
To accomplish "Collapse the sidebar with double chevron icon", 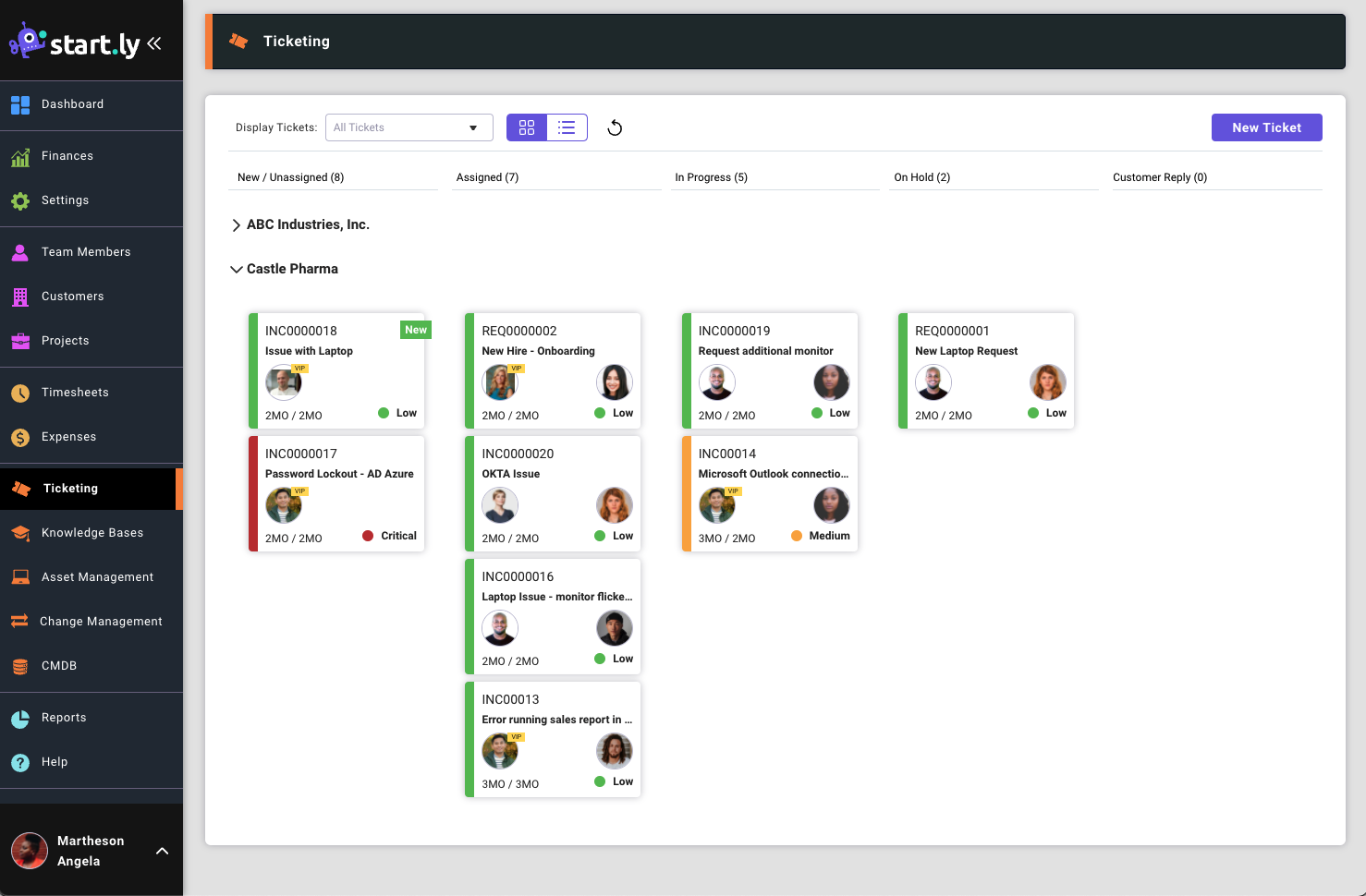I will click(154, 43).
